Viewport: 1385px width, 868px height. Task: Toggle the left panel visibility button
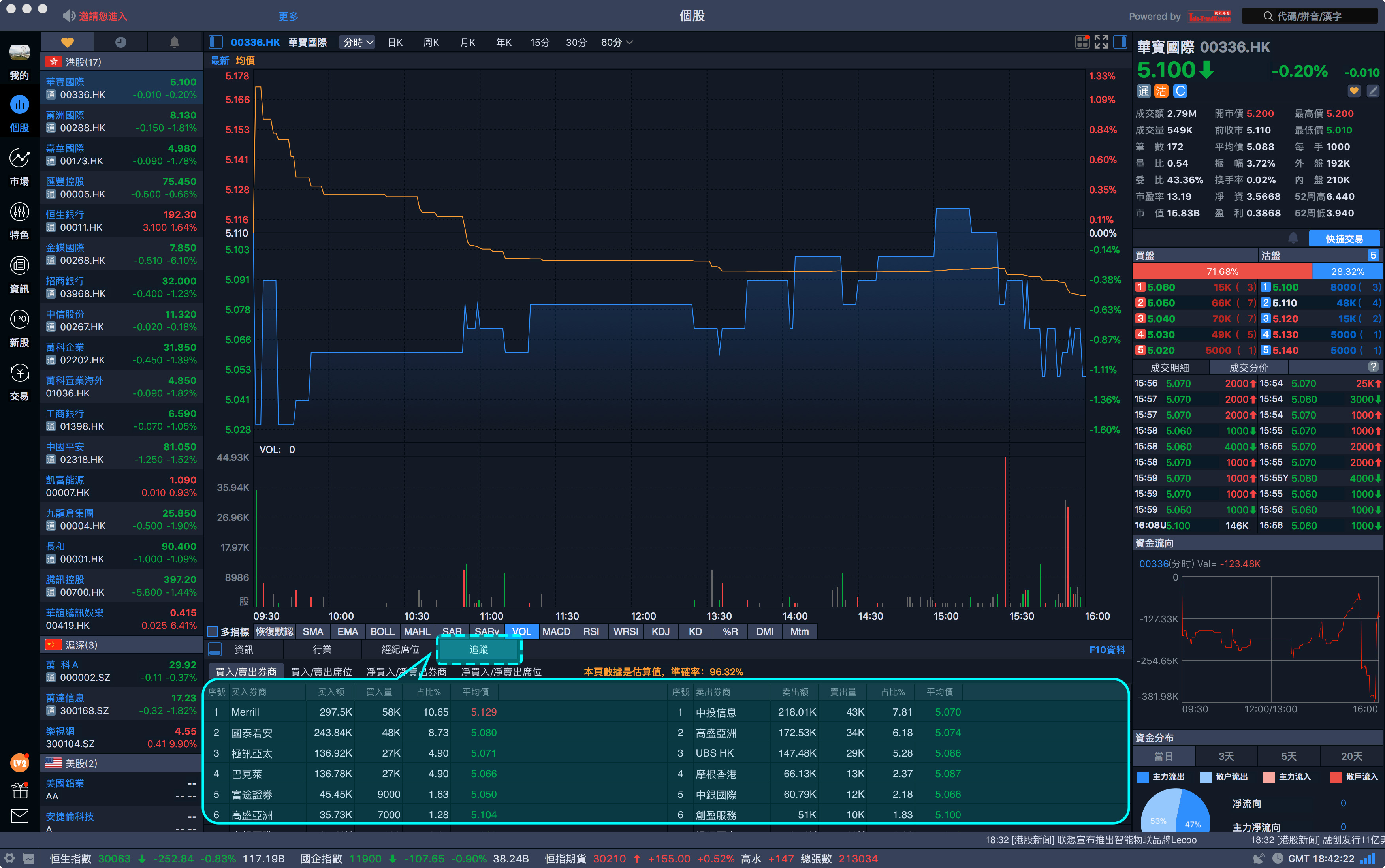[215, 42]
